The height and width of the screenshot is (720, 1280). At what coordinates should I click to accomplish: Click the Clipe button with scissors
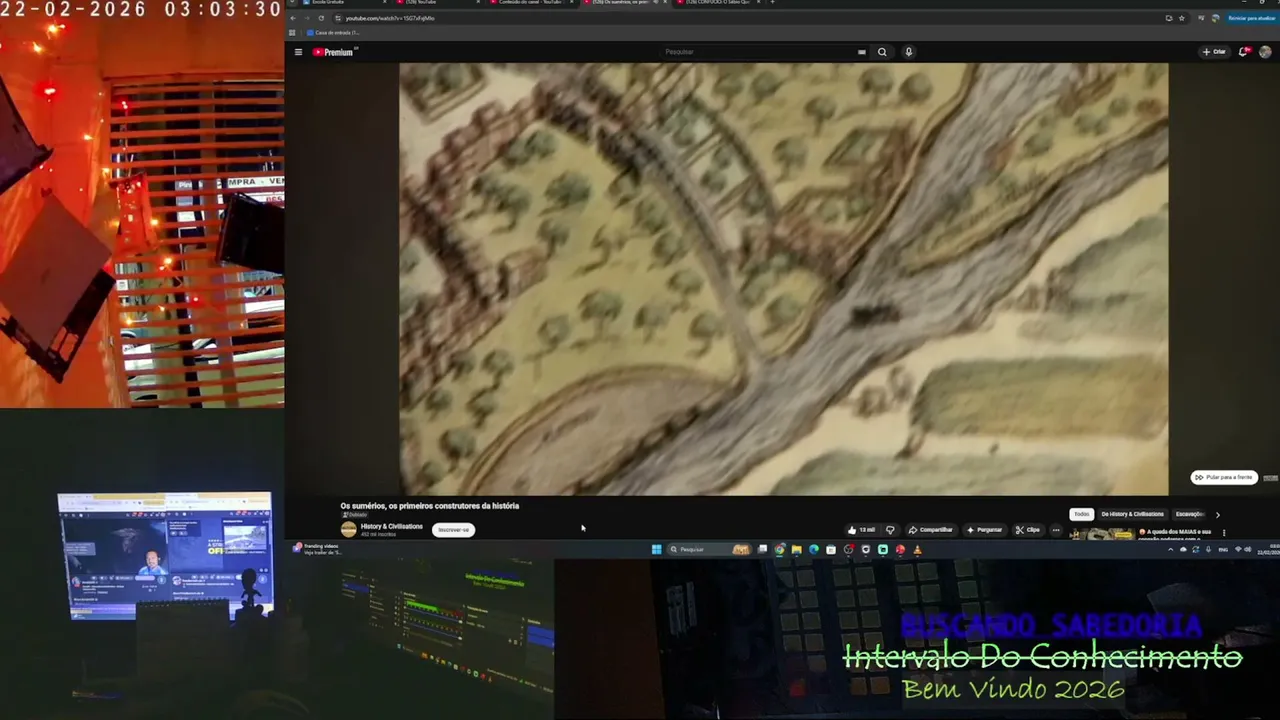(x=1028, y=530)
